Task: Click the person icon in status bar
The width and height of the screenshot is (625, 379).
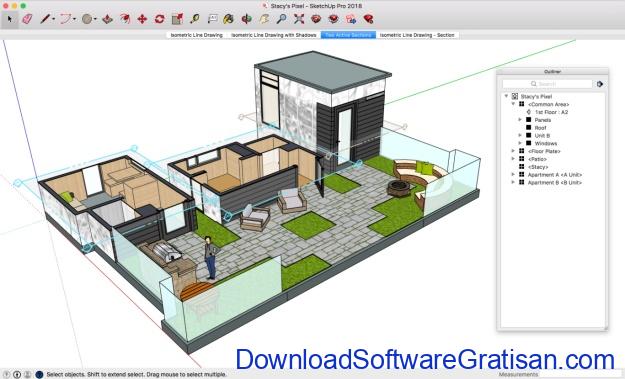Action: [x=28, y=375]
